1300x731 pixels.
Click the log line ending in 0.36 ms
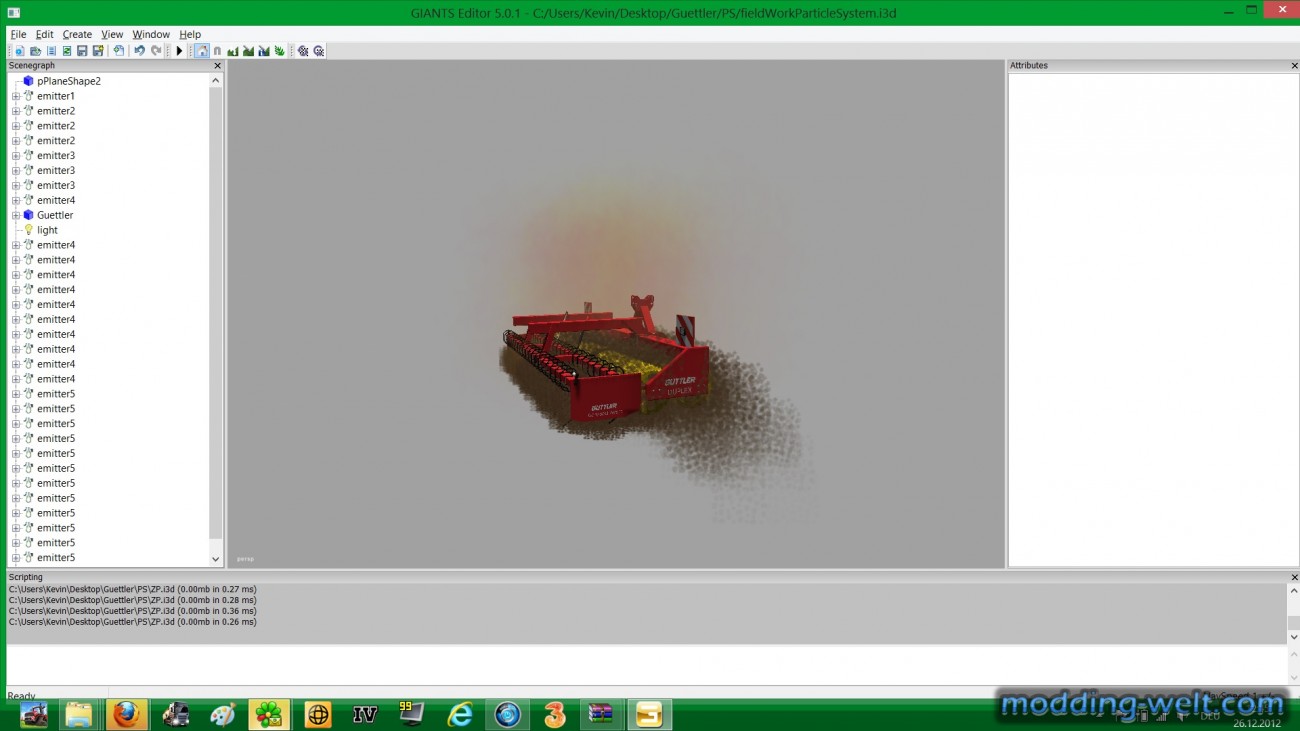point(133,611)
